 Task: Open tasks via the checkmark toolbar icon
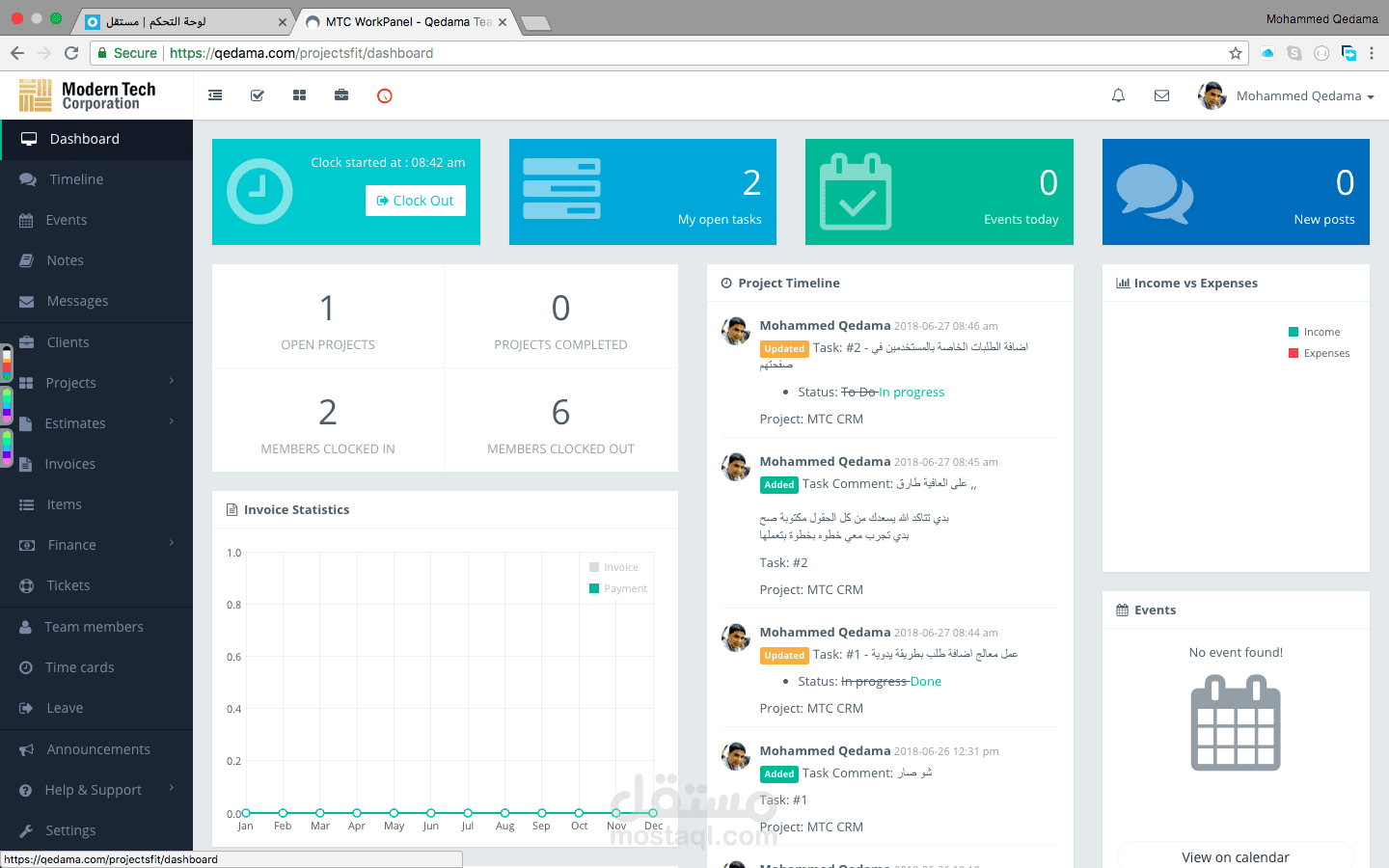257,95
